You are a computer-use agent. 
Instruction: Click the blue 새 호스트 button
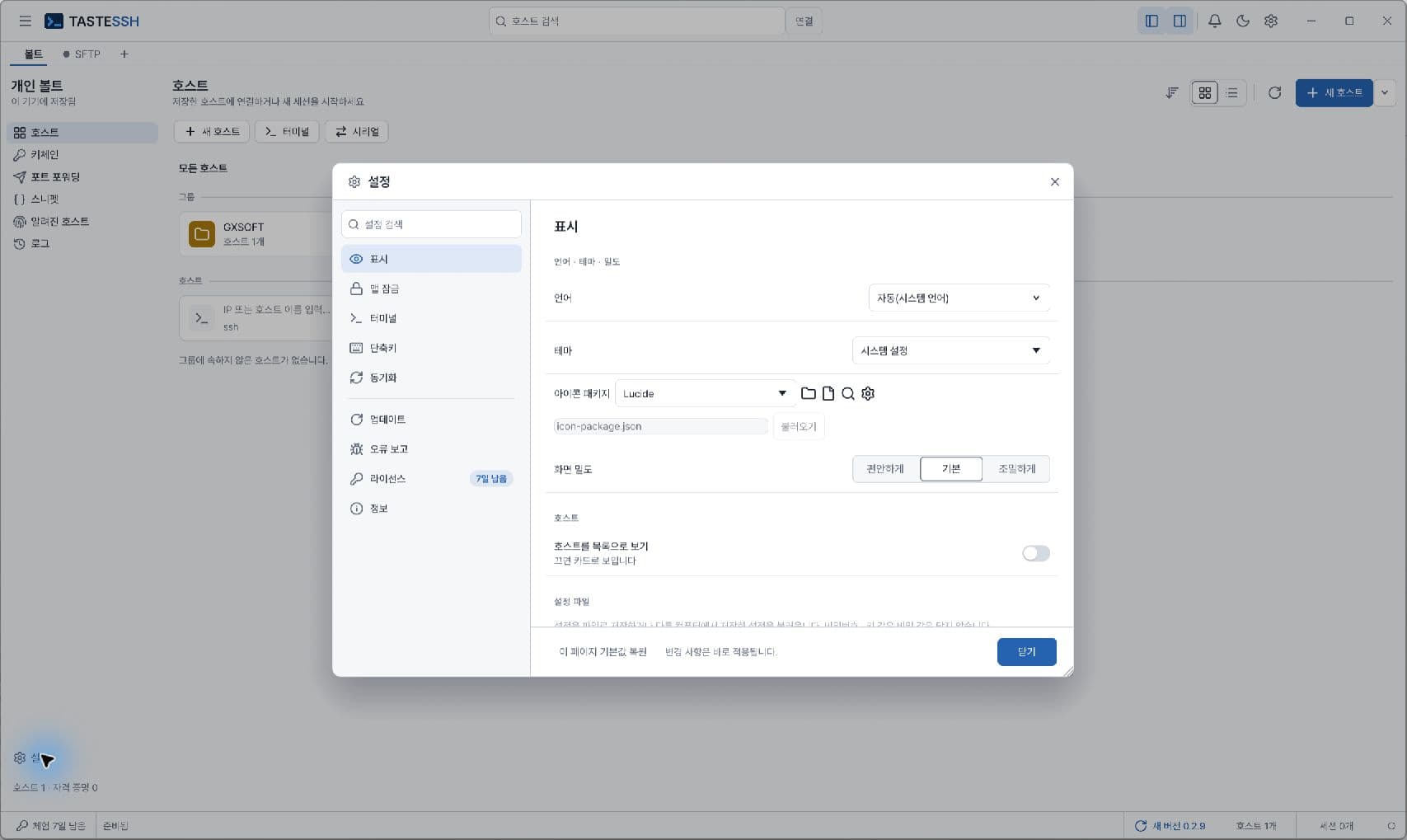click(x=1334, y=92)
